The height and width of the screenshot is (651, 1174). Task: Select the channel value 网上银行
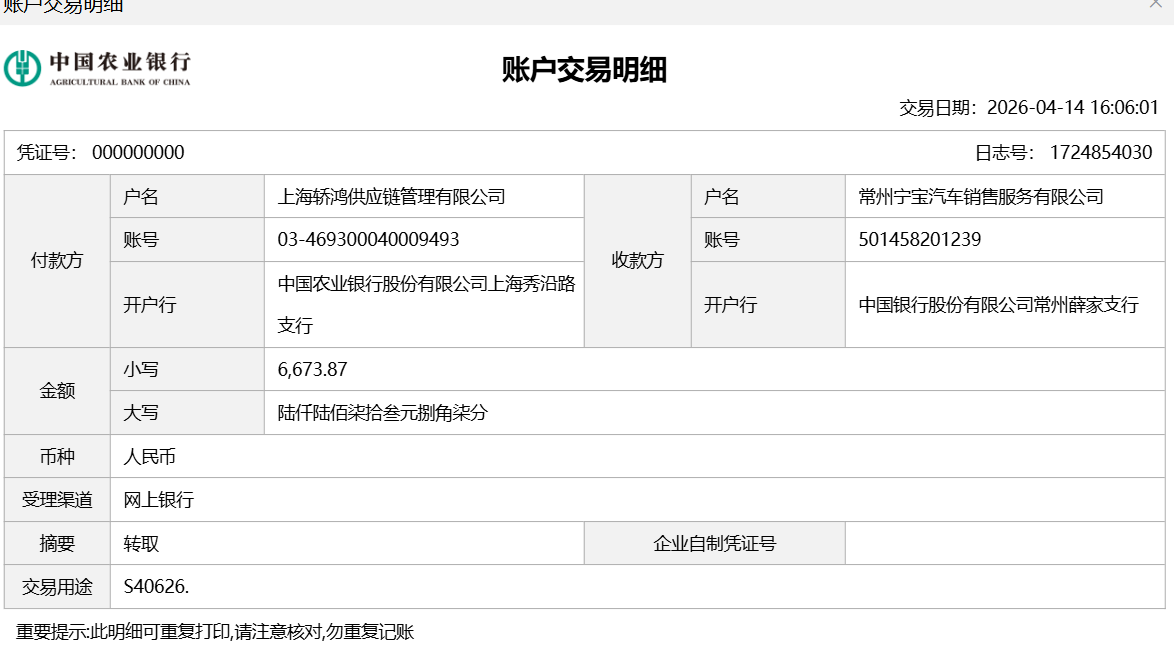pyautogui.click(x=158, y=500)
